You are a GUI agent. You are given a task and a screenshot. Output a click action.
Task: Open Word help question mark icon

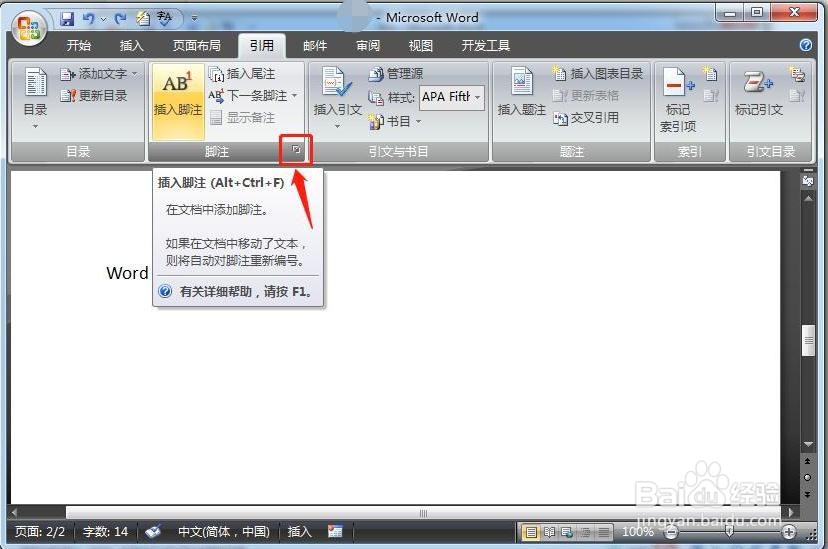(x=806, y=45)
